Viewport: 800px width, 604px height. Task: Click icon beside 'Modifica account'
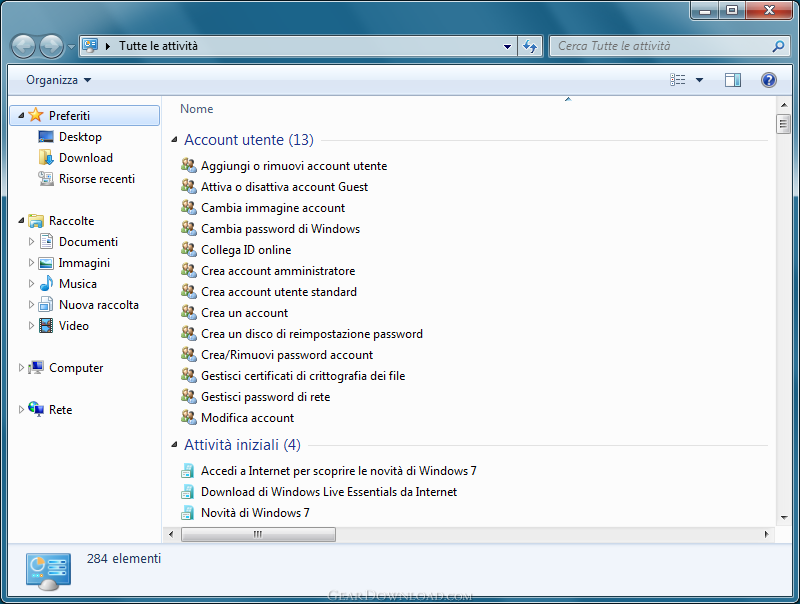(x=189, y=418)
